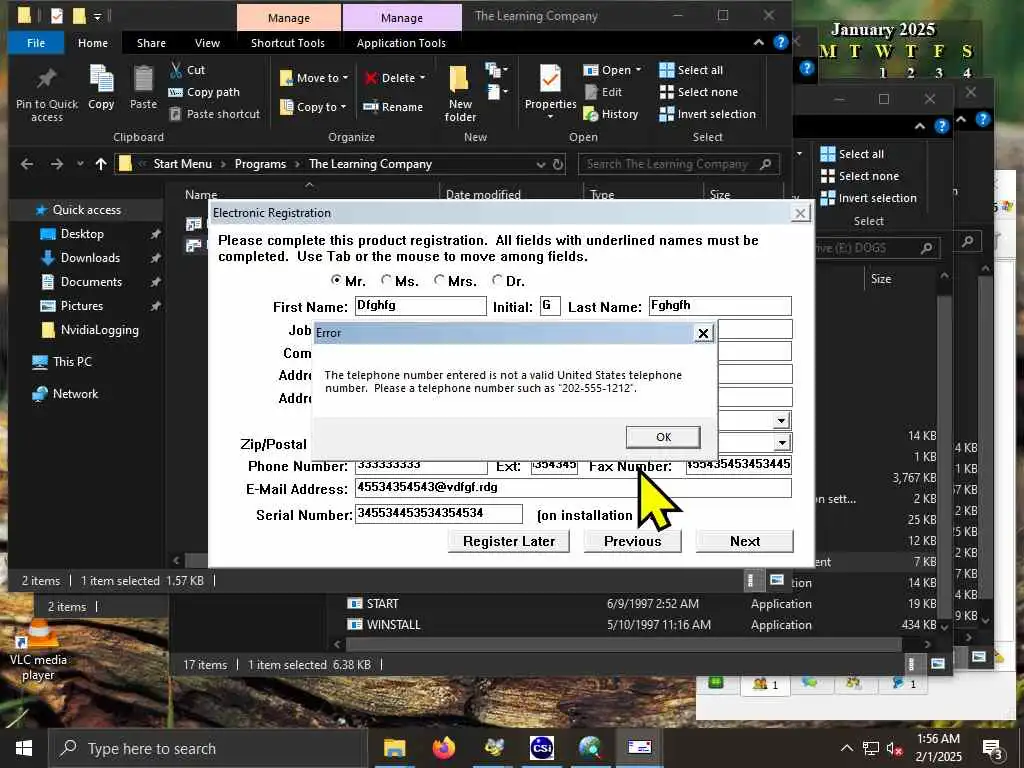Select Copy path command

click(x=204, y=92)
